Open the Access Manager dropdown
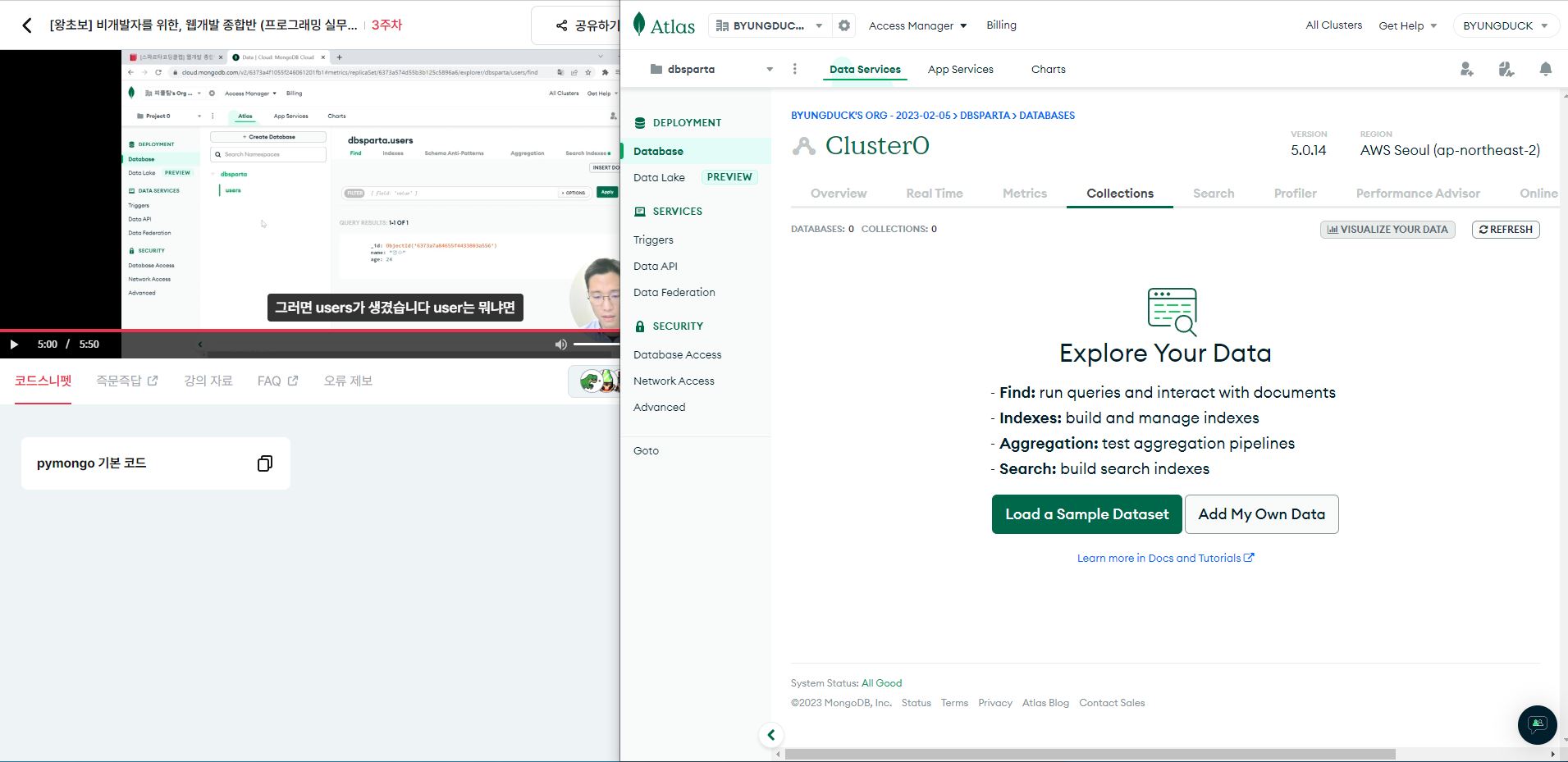Viewport: 1568px width, 762px height. [917, 25]
